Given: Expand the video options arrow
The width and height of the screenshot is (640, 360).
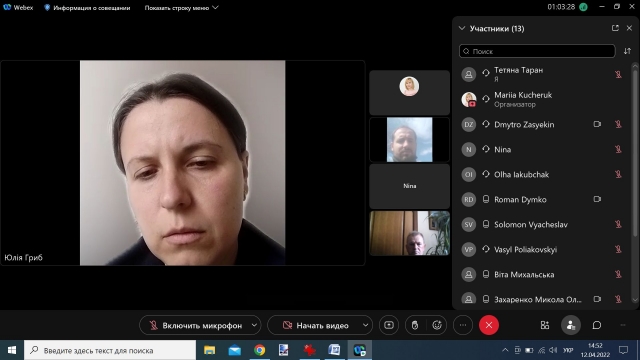Looking at the screenshot, I should [x=365, y=325].
